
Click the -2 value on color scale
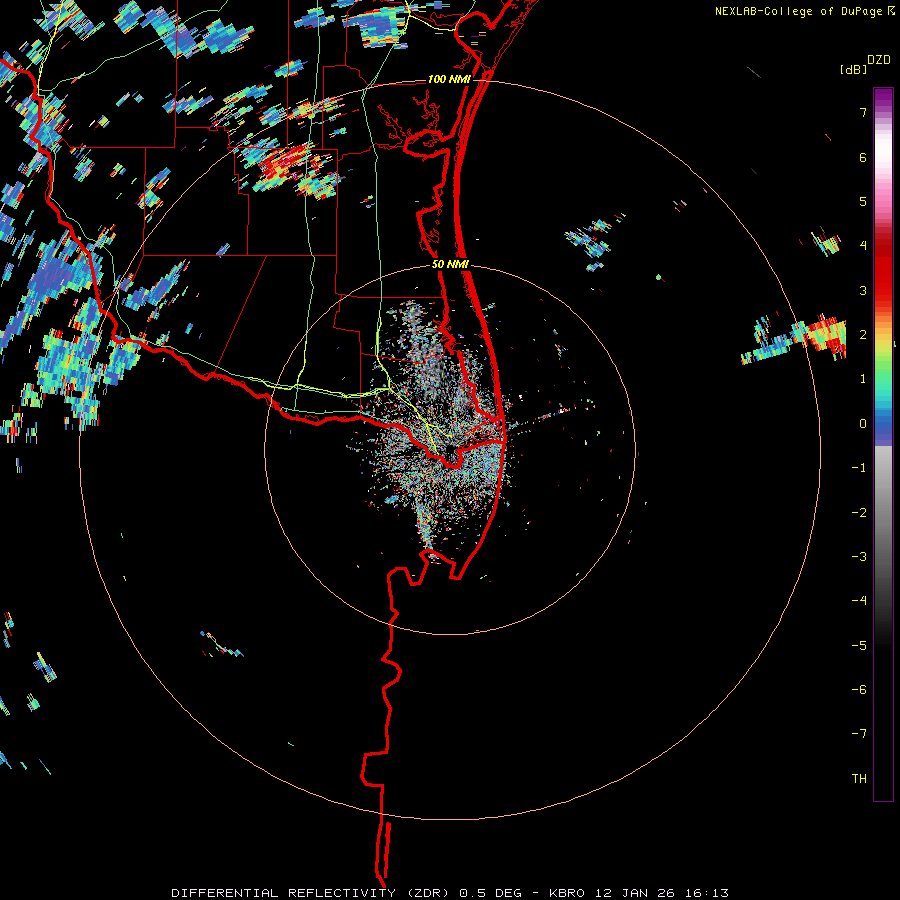859,513
